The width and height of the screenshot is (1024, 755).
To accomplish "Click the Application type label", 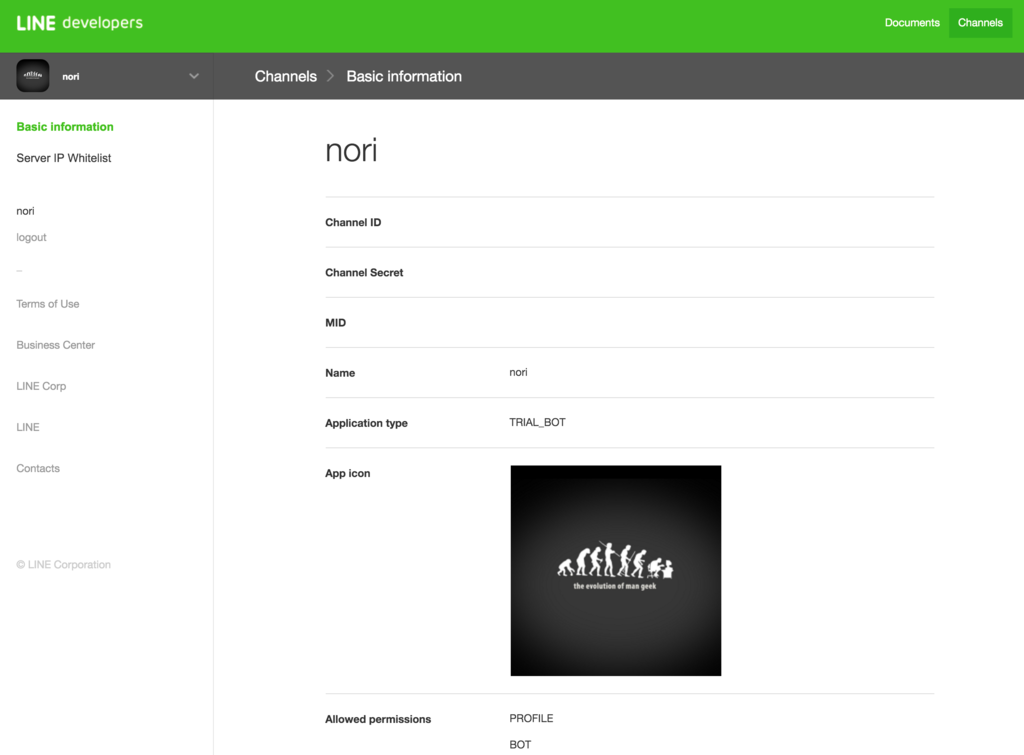I will [366, 423].
